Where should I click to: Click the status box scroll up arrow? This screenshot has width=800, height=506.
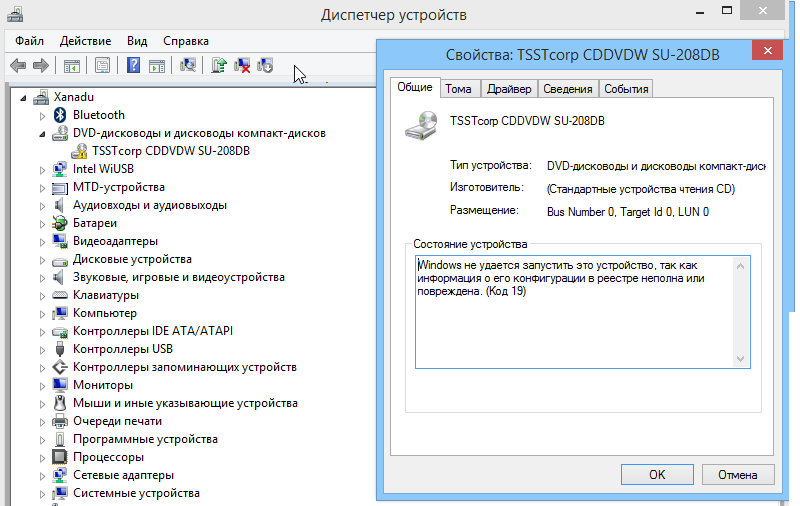[x=740, y=266]
